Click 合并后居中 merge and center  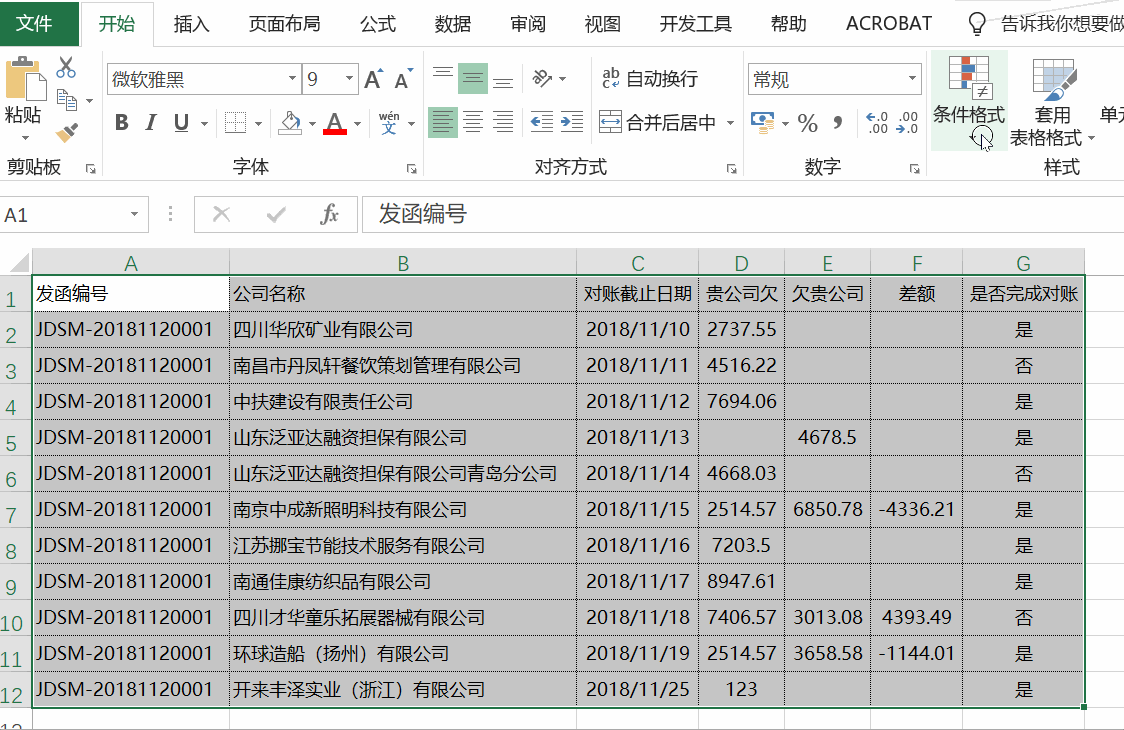(658, 123)
